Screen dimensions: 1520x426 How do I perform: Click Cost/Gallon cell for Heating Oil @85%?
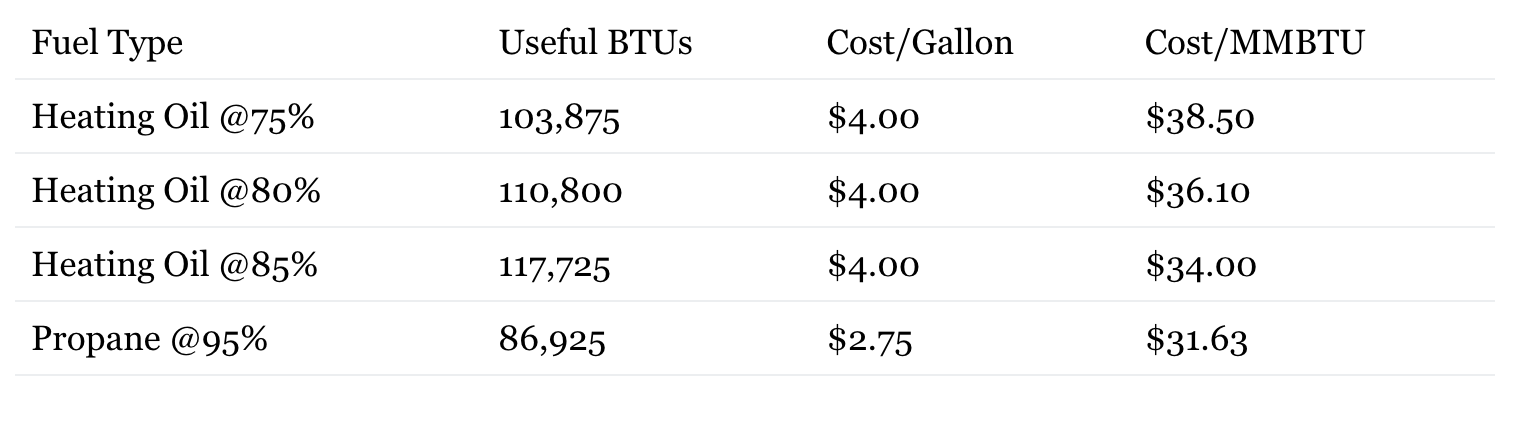point(872,265)
